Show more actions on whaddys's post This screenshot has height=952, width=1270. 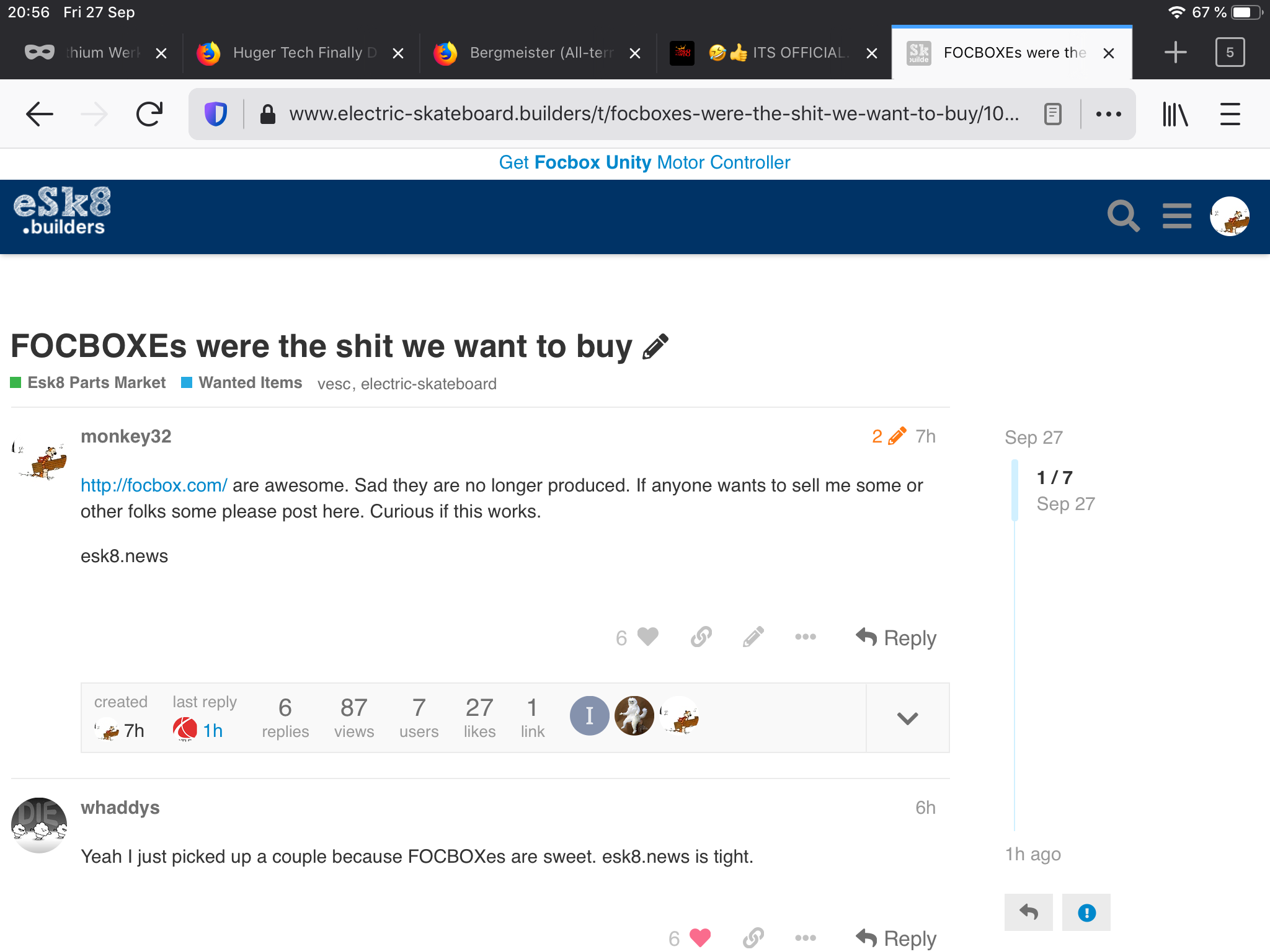coord(806,938)
